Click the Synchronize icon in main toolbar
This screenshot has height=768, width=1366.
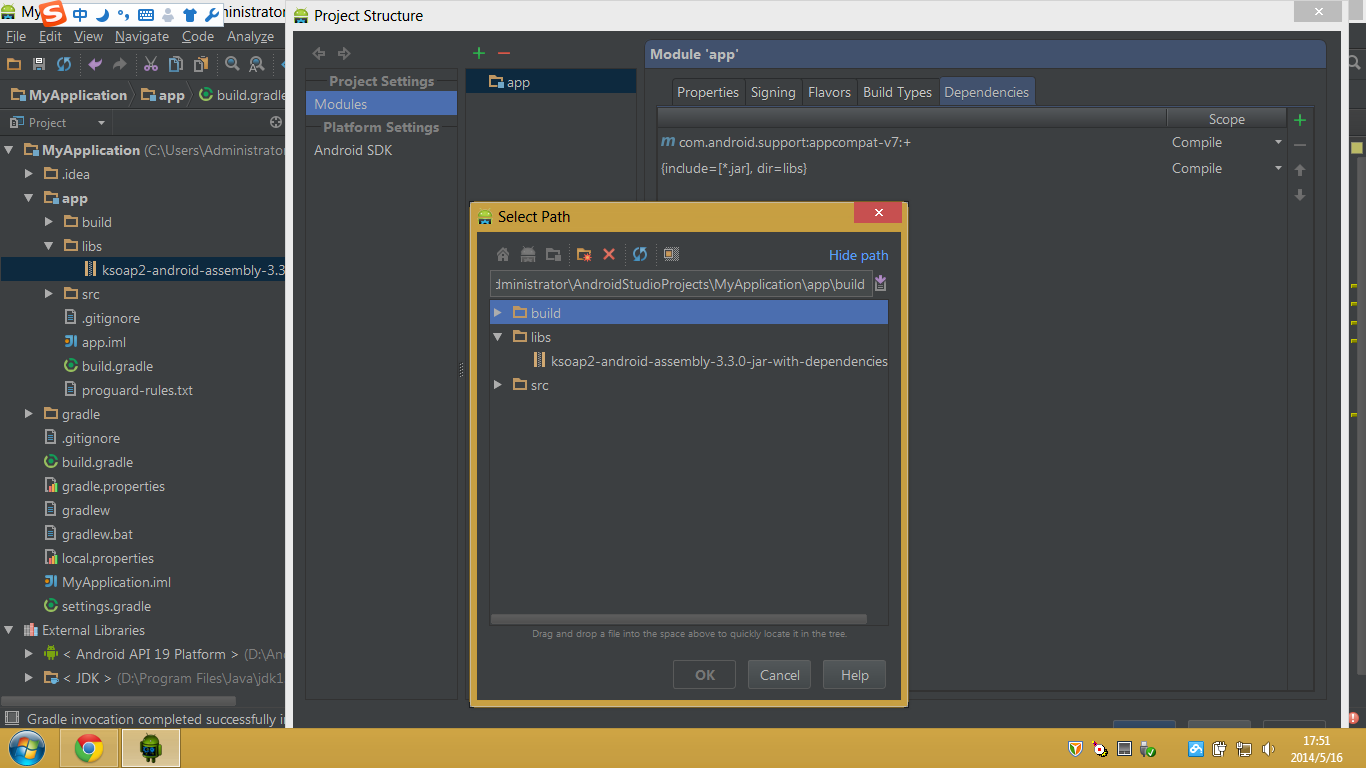pyautogui.click(x=64, y=64)
